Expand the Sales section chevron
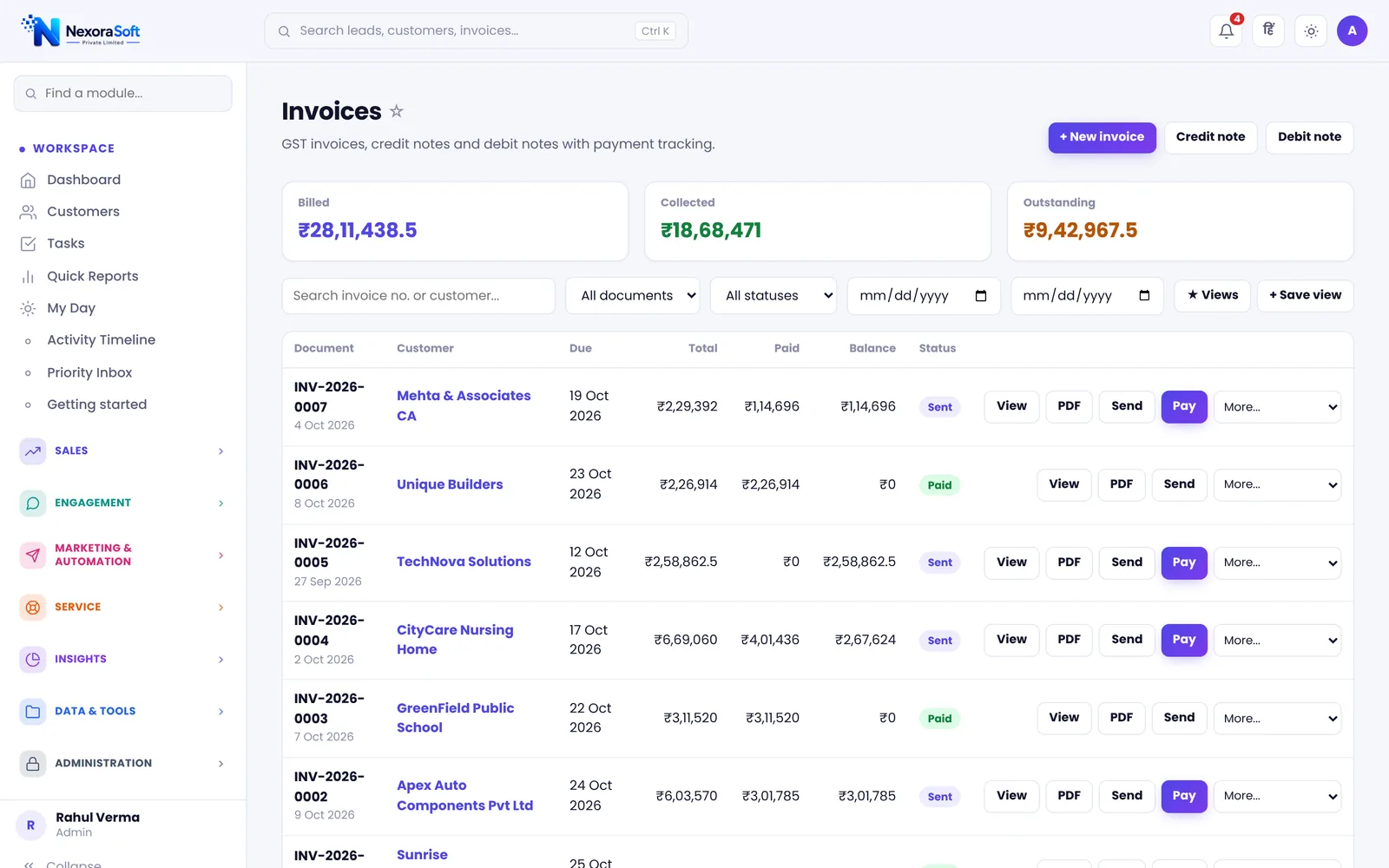 point(221,451)
